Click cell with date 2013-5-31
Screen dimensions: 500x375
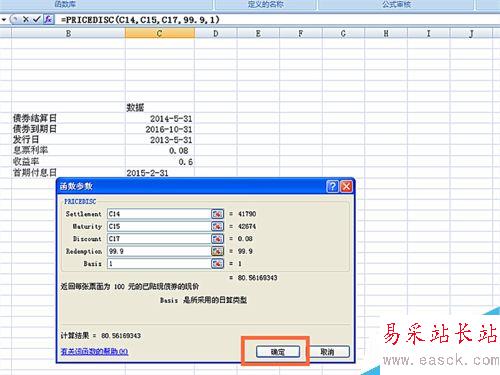160,140
